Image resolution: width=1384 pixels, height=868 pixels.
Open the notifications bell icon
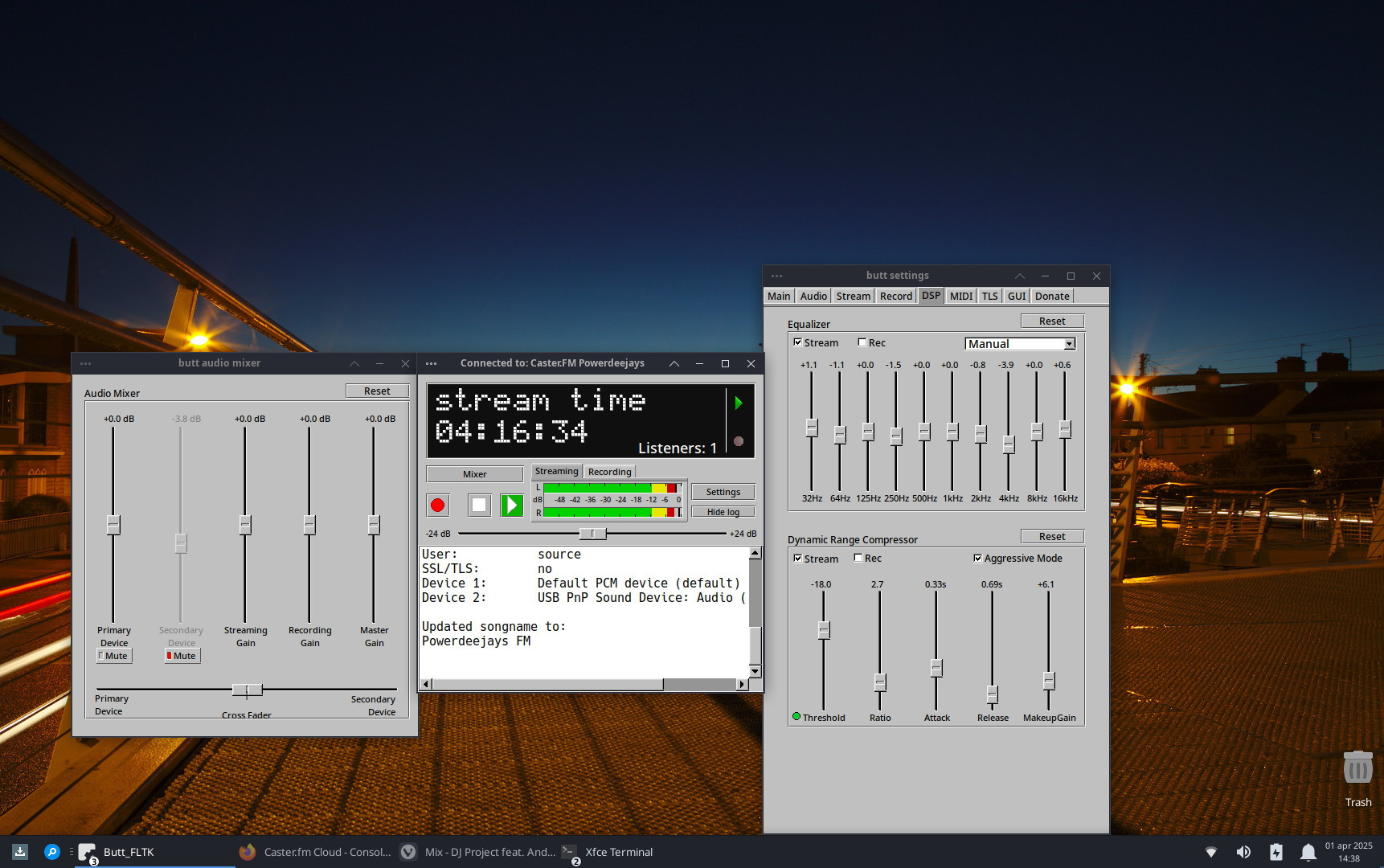[1308, 852]
